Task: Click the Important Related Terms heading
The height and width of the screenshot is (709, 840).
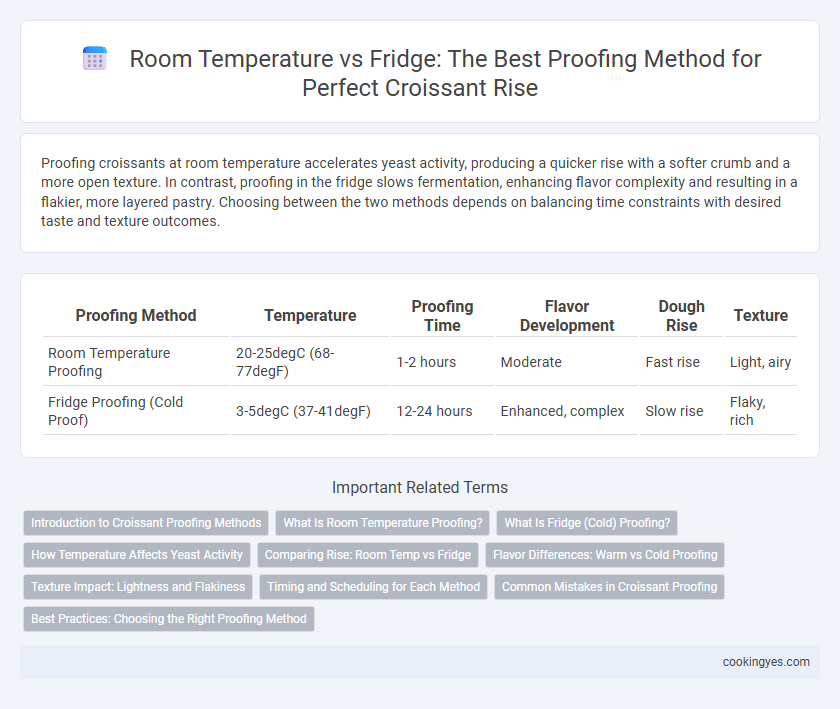Action: pyautogui.click(x=420, y=487)
